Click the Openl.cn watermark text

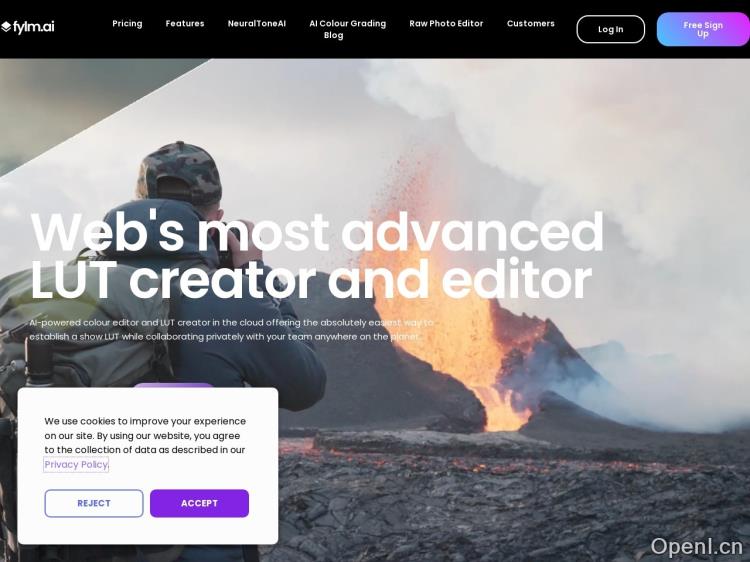[696, 546]
